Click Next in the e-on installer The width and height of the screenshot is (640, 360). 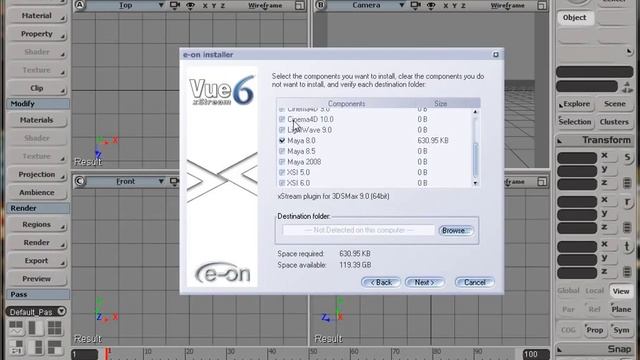(424, 282)
